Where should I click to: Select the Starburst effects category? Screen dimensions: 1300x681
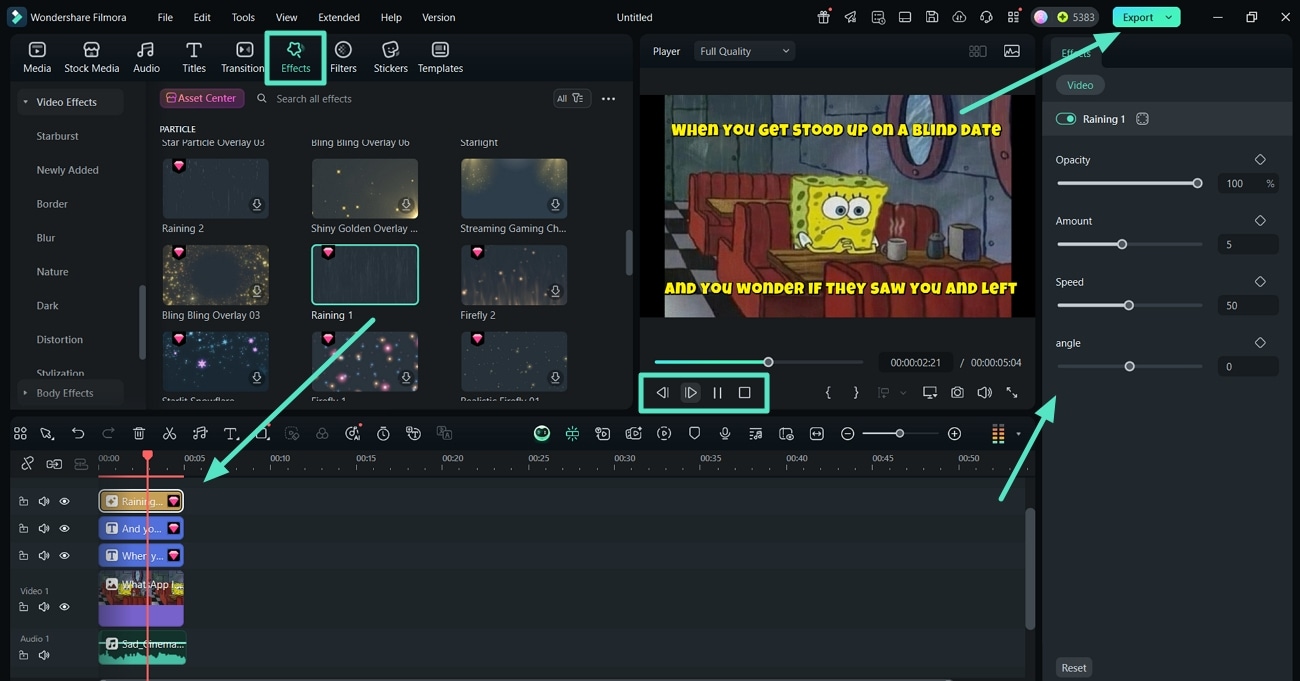(x=57, y=136)
